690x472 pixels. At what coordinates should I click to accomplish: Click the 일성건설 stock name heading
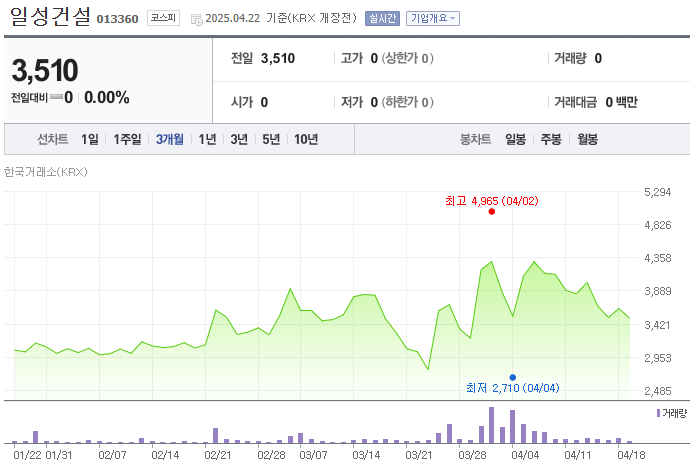[50, 17]
